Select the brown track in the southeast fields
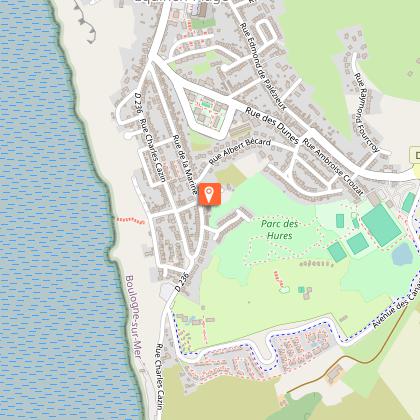Screen dimensions: 420x420 coord(347,357)
